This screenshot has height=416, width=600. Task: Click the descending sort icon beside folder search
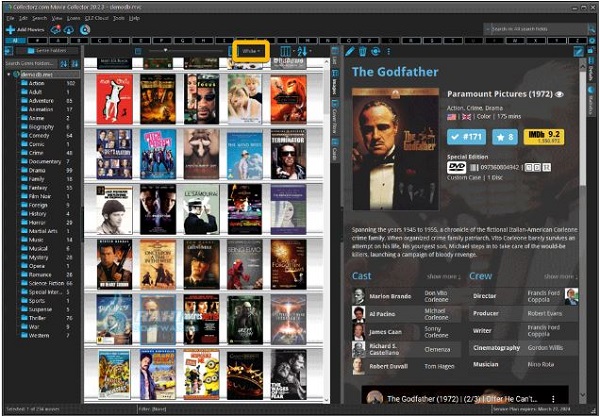point(75,64)
